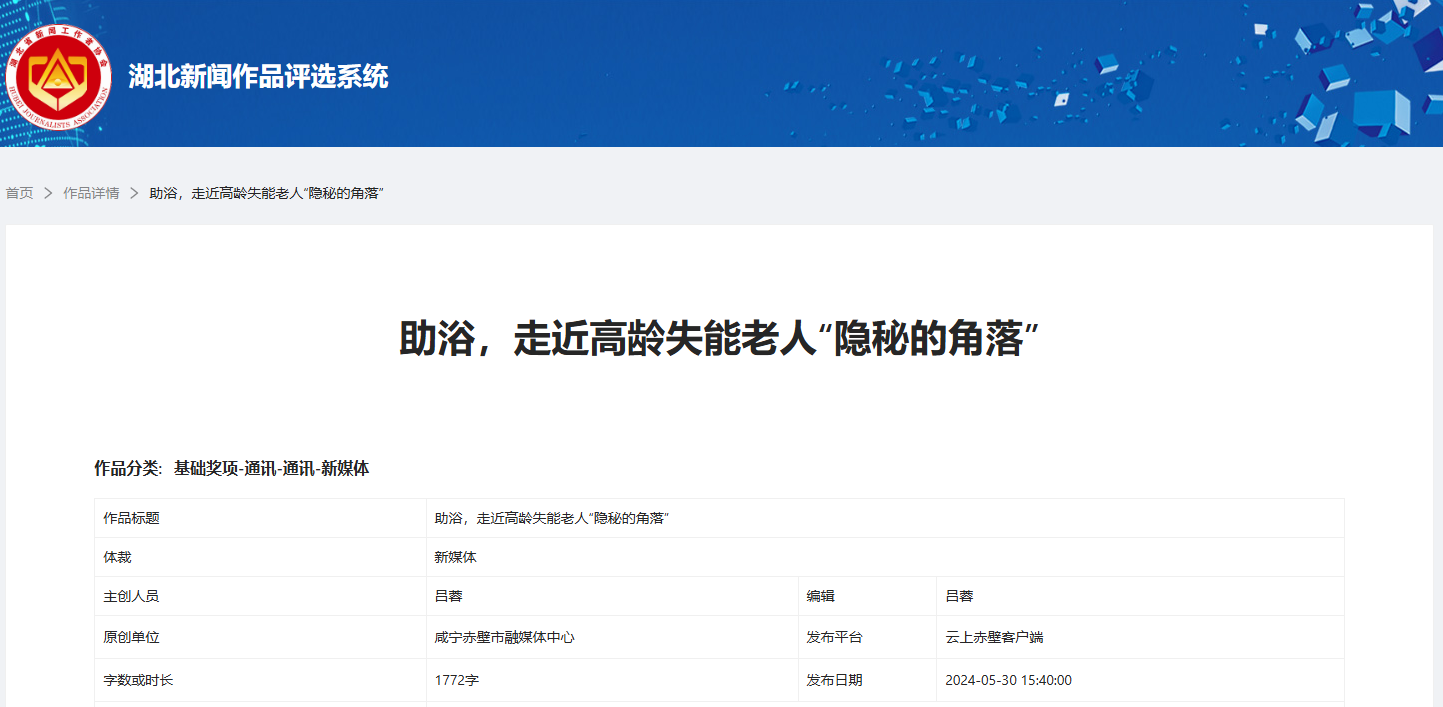Go to 首页 in the breadcrumb
This screenshot has height=707, width=1443.
click(19, 193)
